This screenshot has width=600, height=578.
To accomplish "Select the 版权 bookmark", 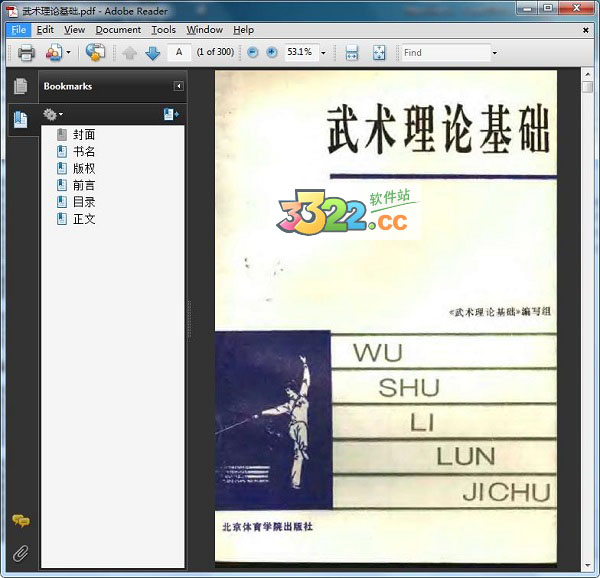I will click(84, 168).
